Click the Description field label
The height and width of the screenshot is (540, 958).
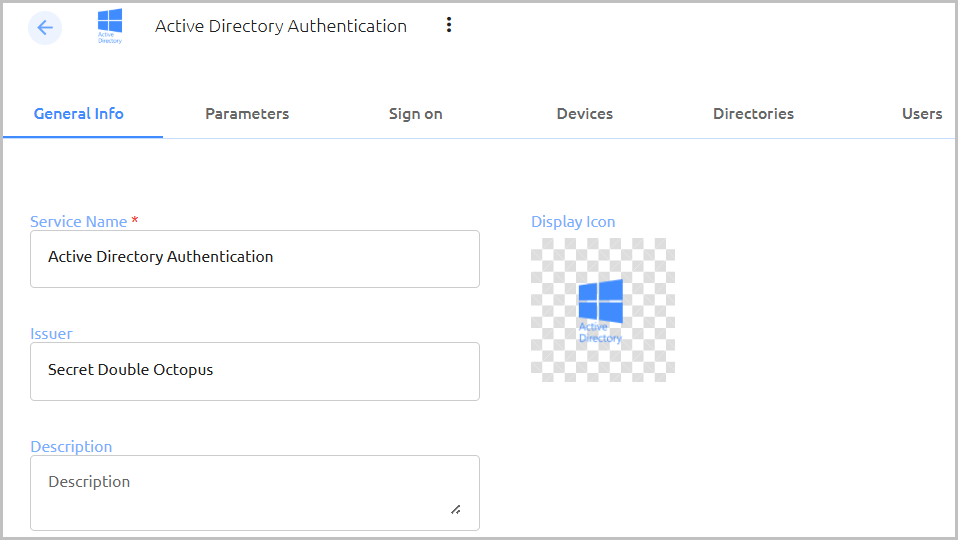coord(71,447)
